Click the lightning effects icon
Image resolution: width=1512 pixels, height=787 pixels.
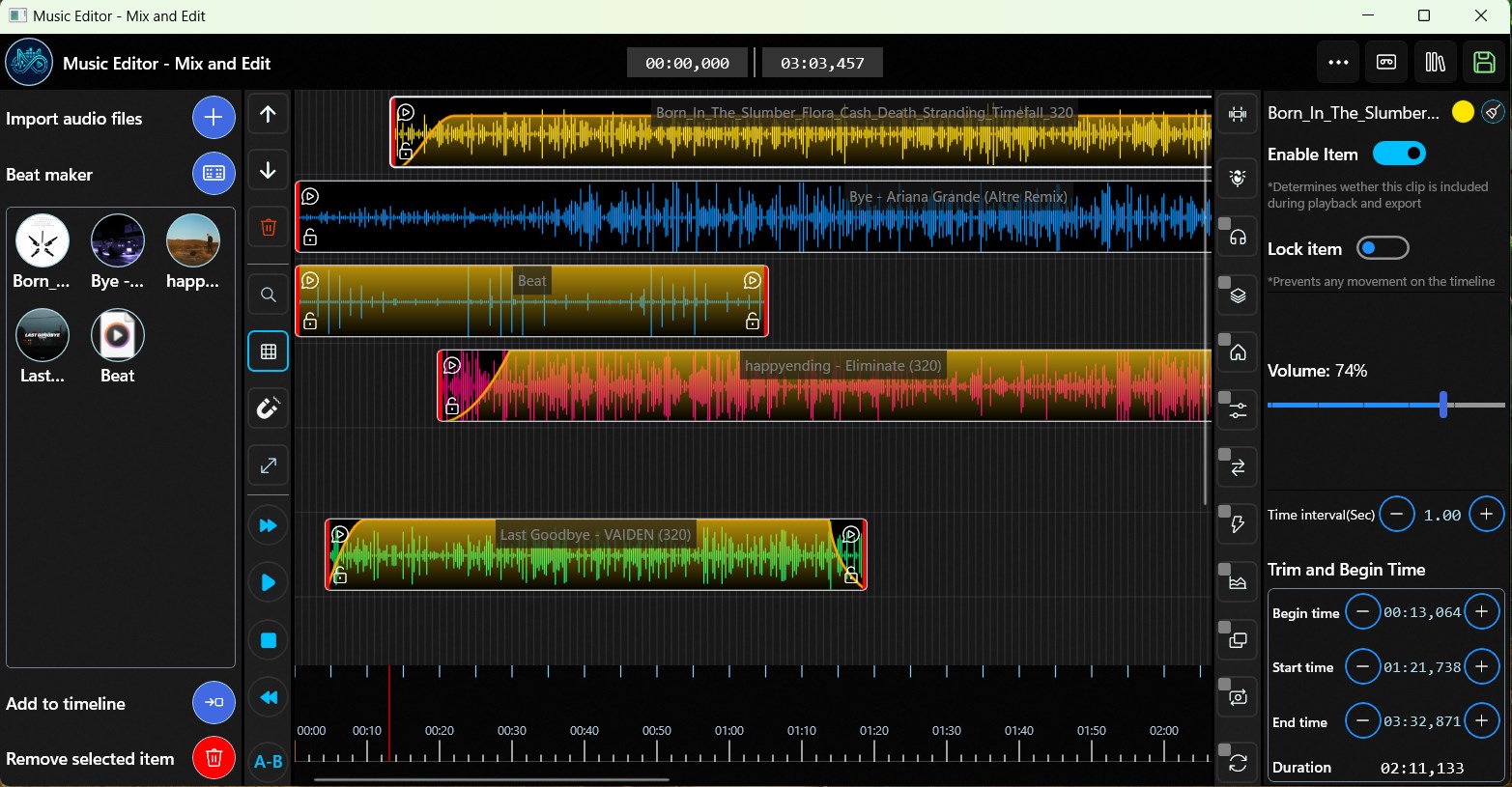[1237, 523]
